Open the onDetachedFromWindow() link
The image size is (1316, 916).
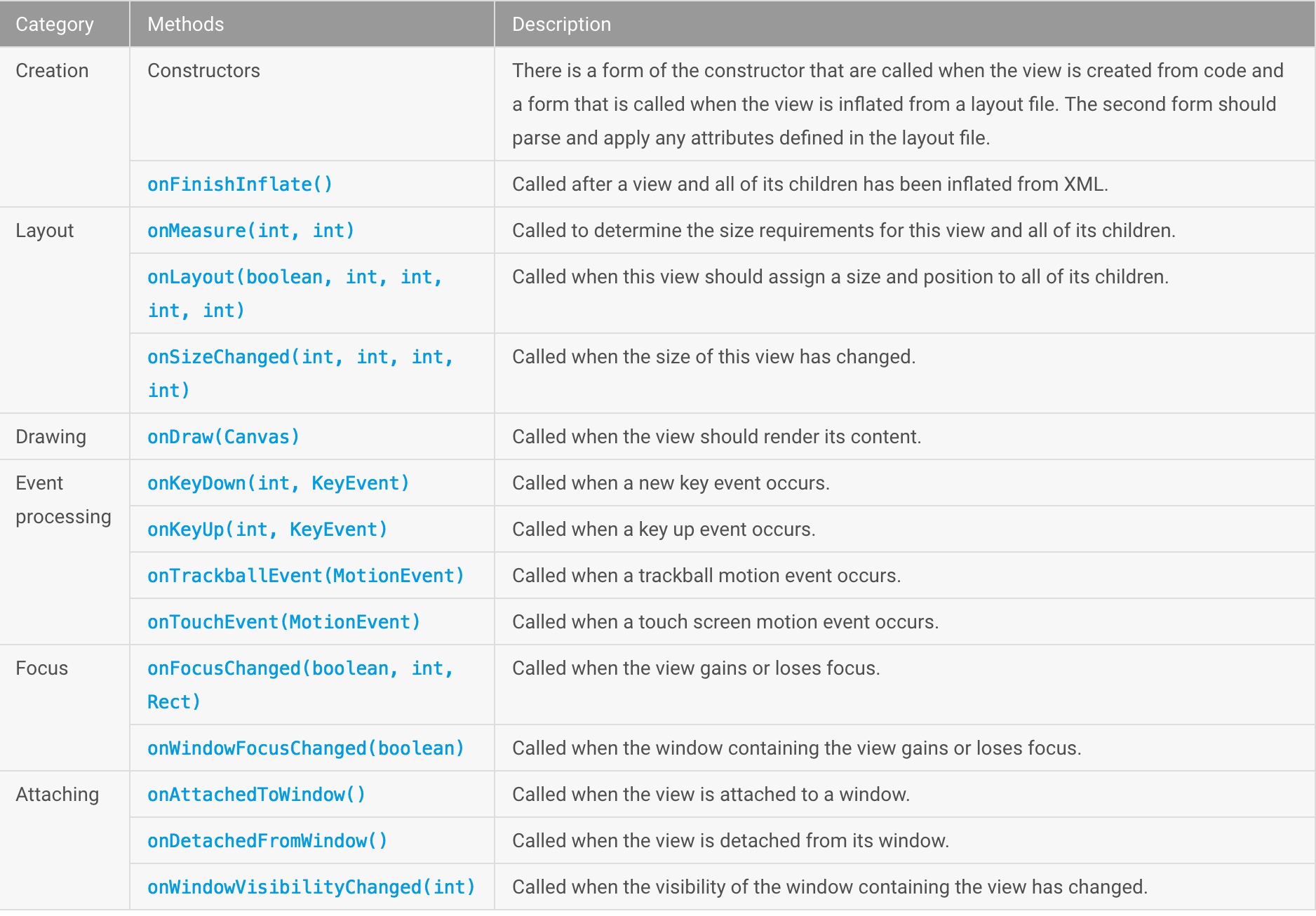(267, 841)
